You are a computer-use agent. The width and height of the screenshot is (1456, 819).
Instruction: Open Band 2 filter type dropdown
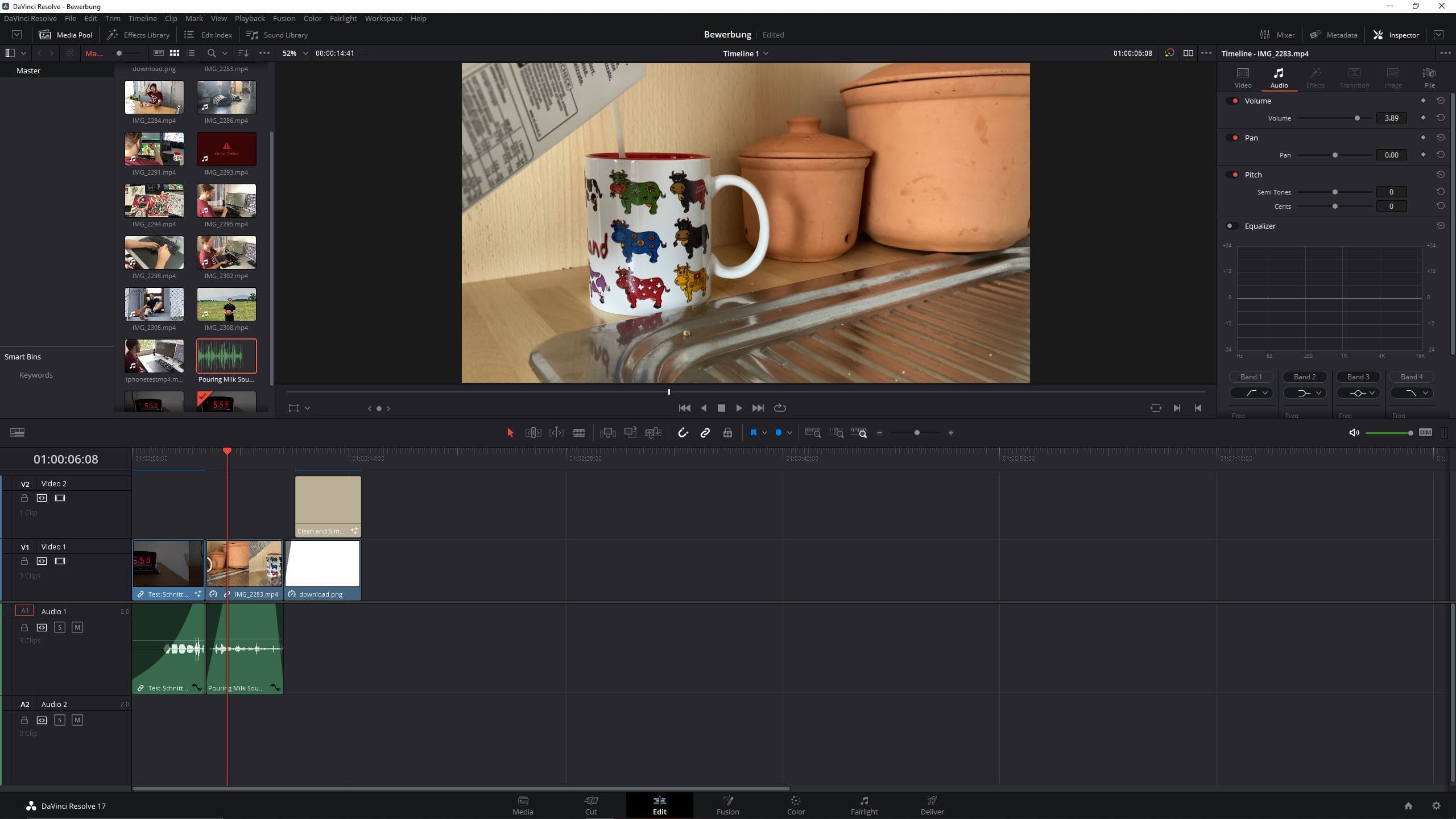click(1305, 393)
